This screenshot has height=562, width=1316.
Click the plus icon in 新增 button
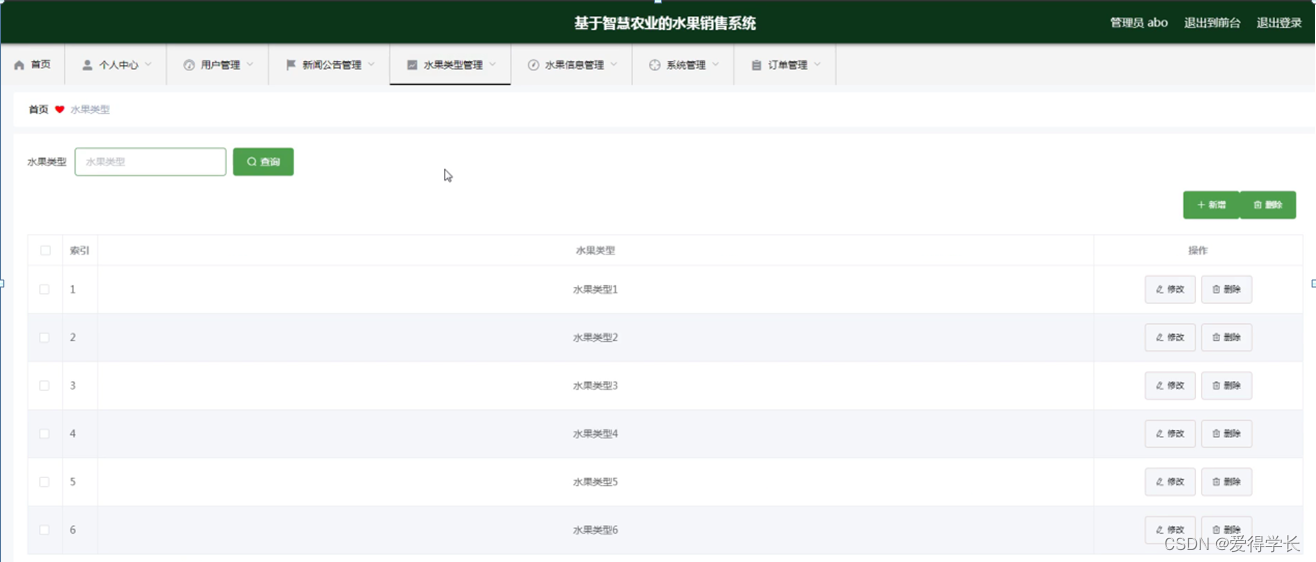click(x=1201, y=205)
